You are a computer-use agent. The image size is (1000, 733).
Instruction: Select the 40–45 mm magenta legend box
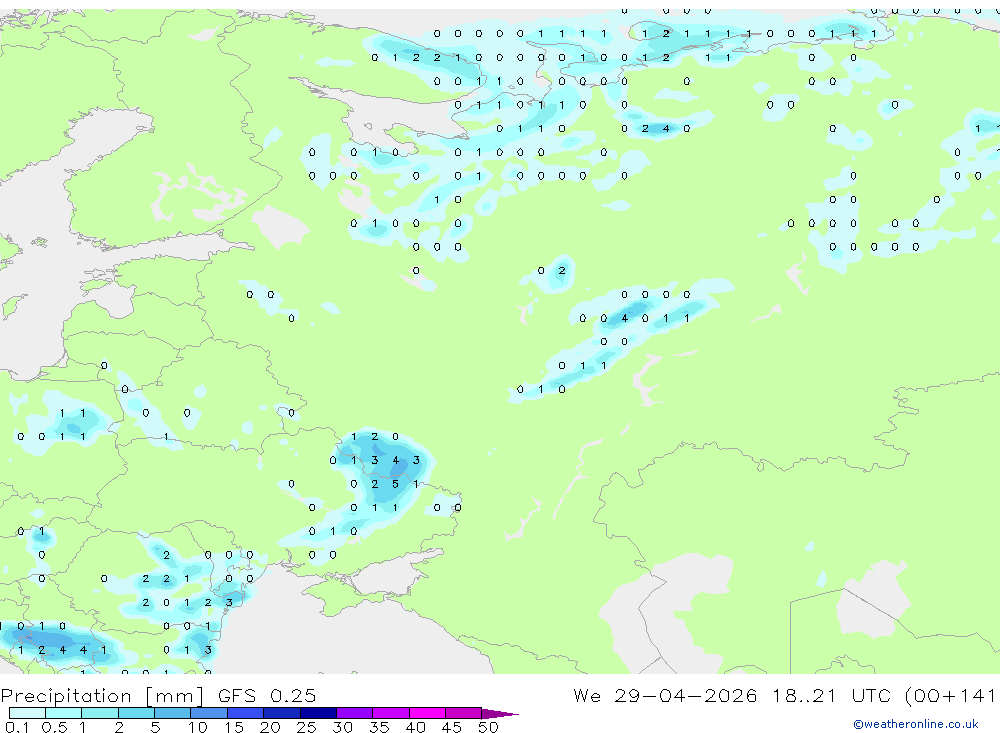point(427,713)
